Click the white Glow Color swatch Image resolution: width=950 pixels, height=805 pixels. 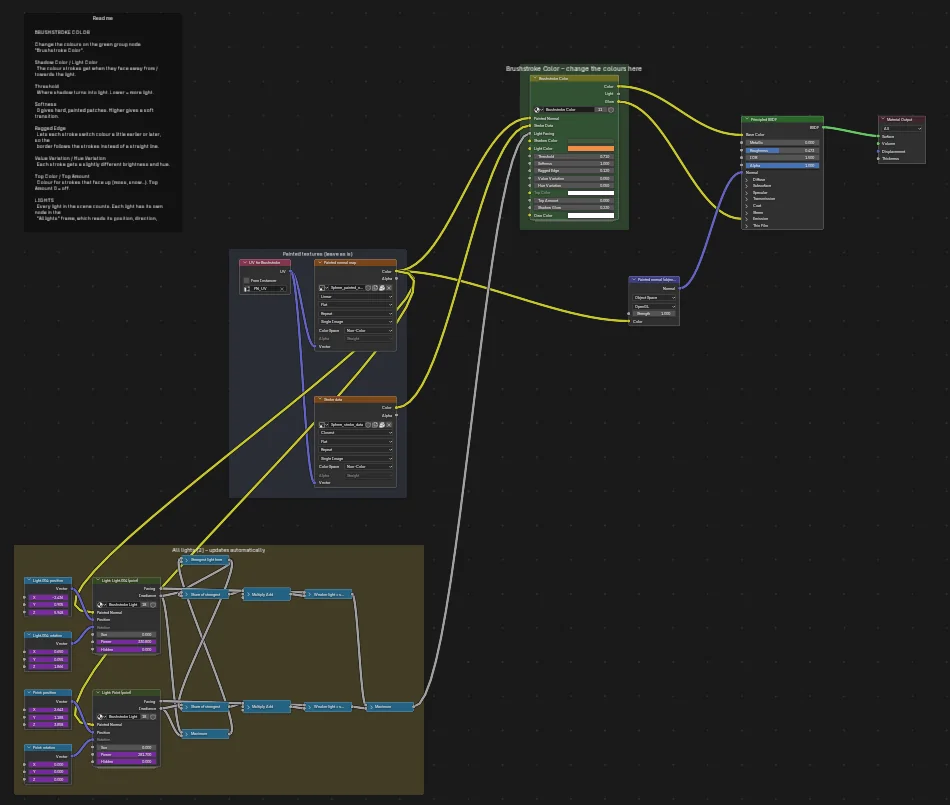coord(591,216)
